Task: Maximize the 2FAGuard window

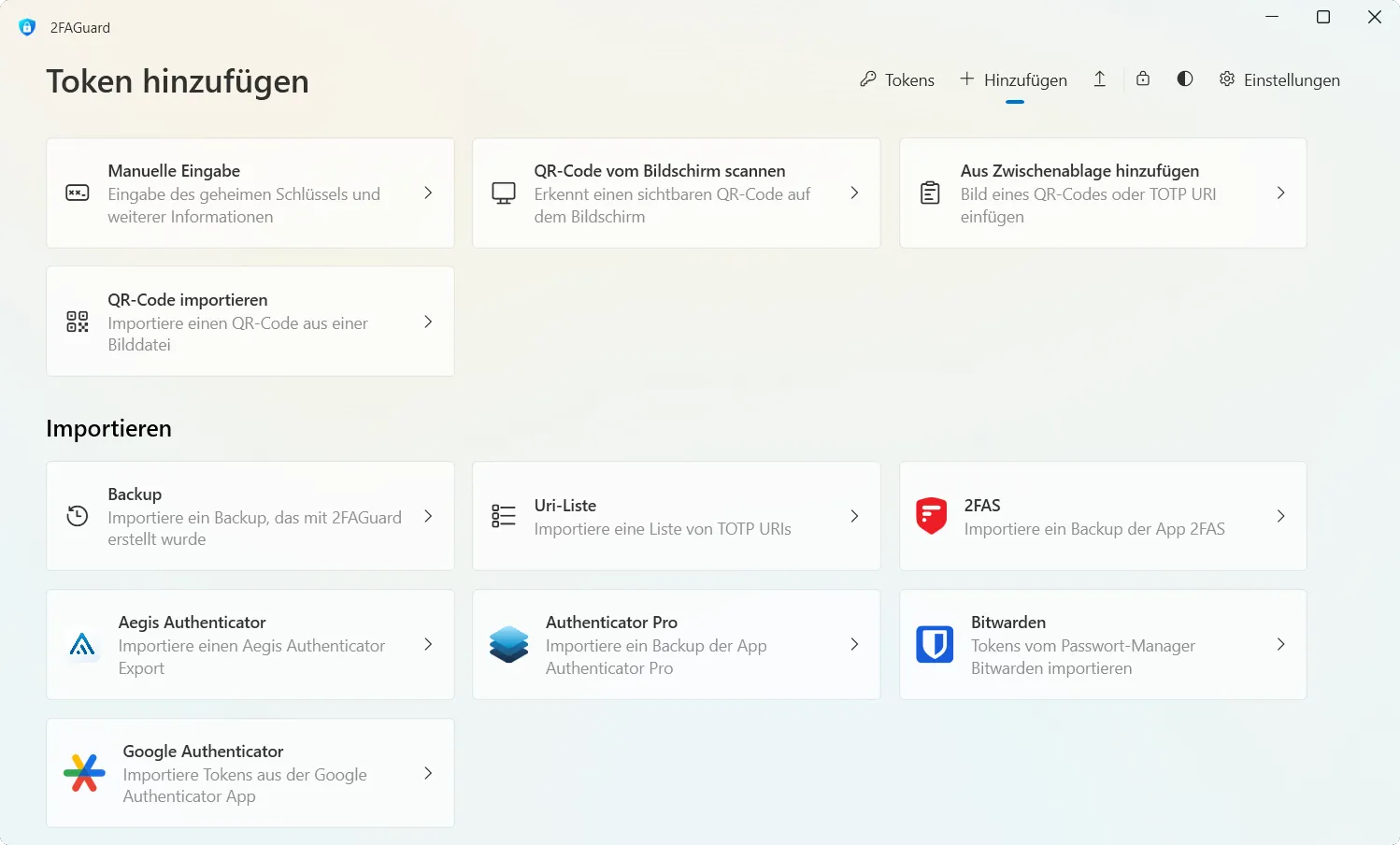Action: pos(1323,17)
